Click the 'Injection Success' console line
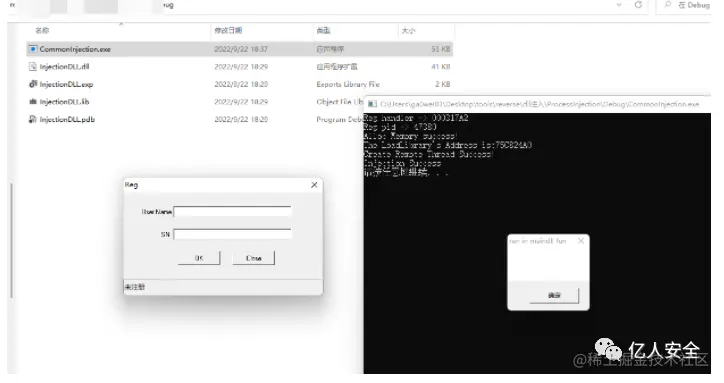 [x=402, y=163]
